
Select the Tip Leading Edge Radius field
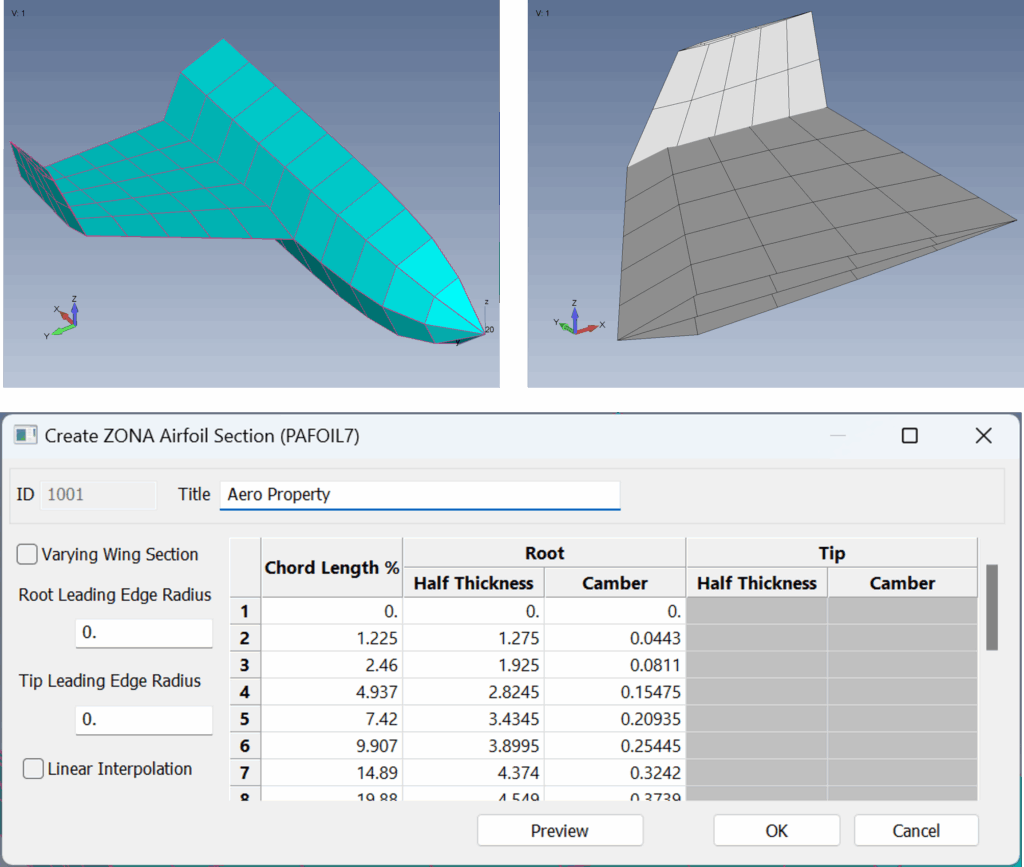click(x=144, y=720)
